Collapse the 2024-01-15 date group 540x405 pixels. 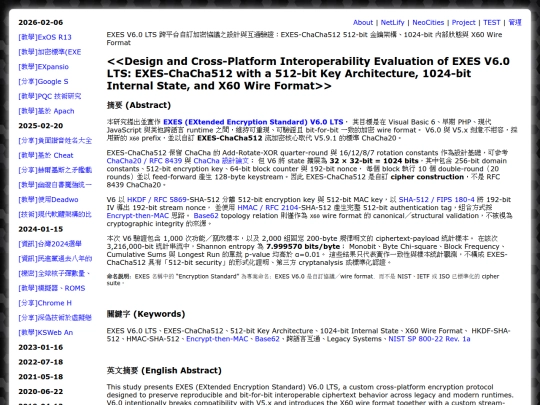pos(41,229)
